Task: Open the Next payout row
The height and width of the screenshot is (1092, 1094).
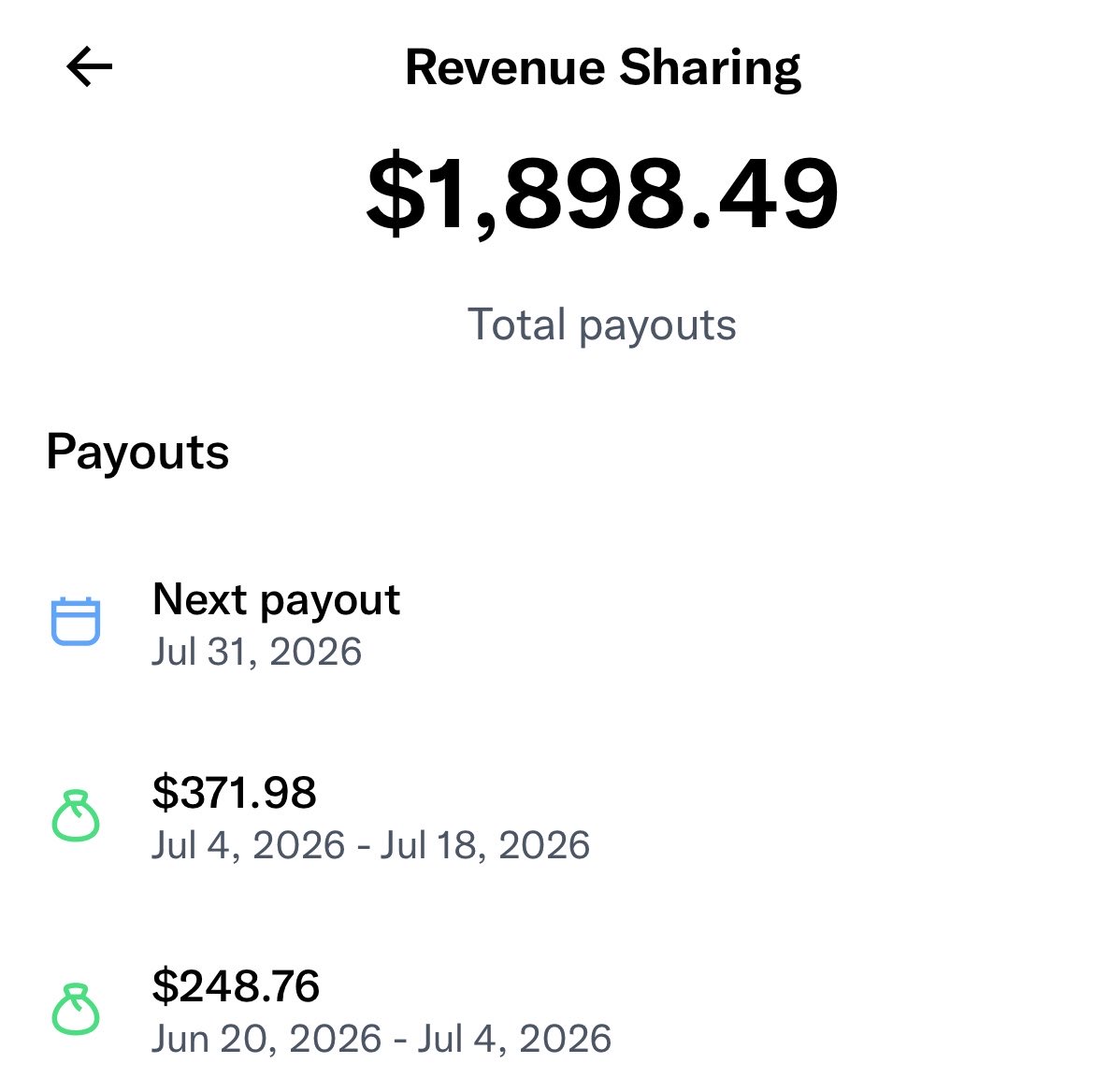Action: click(x=547, y=623)
